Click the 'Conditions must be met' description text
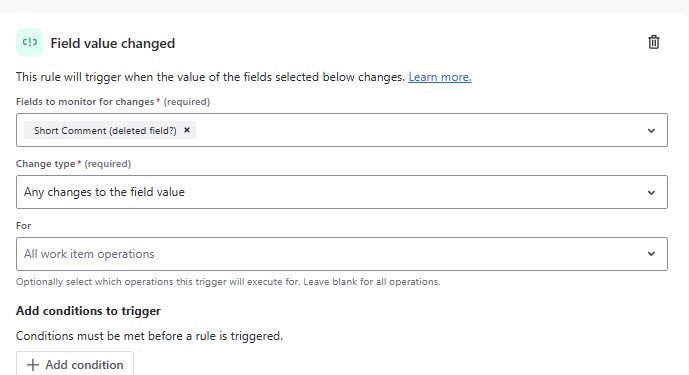Image resolution: width=689 pixels, height=375 pixels. (149, 336)
